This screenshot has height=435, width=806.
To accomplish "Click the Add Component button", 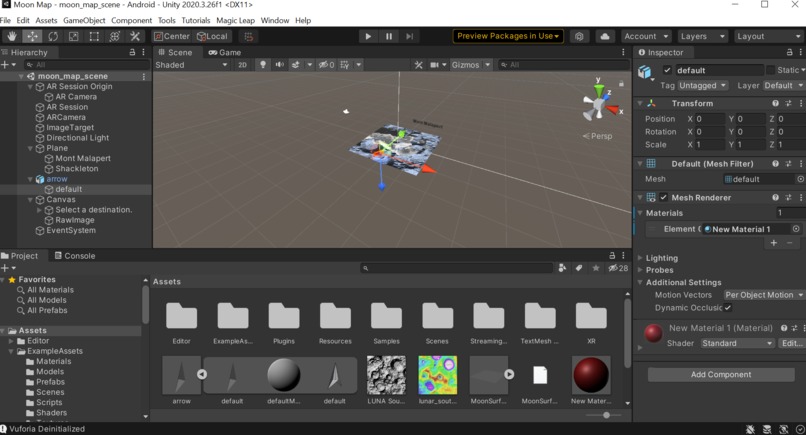I will tap(721, 374).
